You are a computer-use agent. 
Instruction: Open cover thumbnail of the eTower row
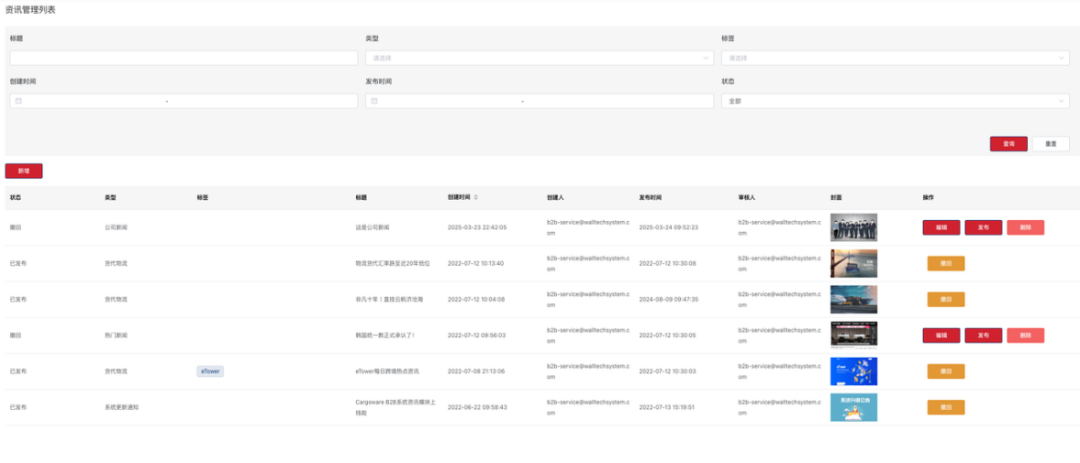(x=853, y=371)
